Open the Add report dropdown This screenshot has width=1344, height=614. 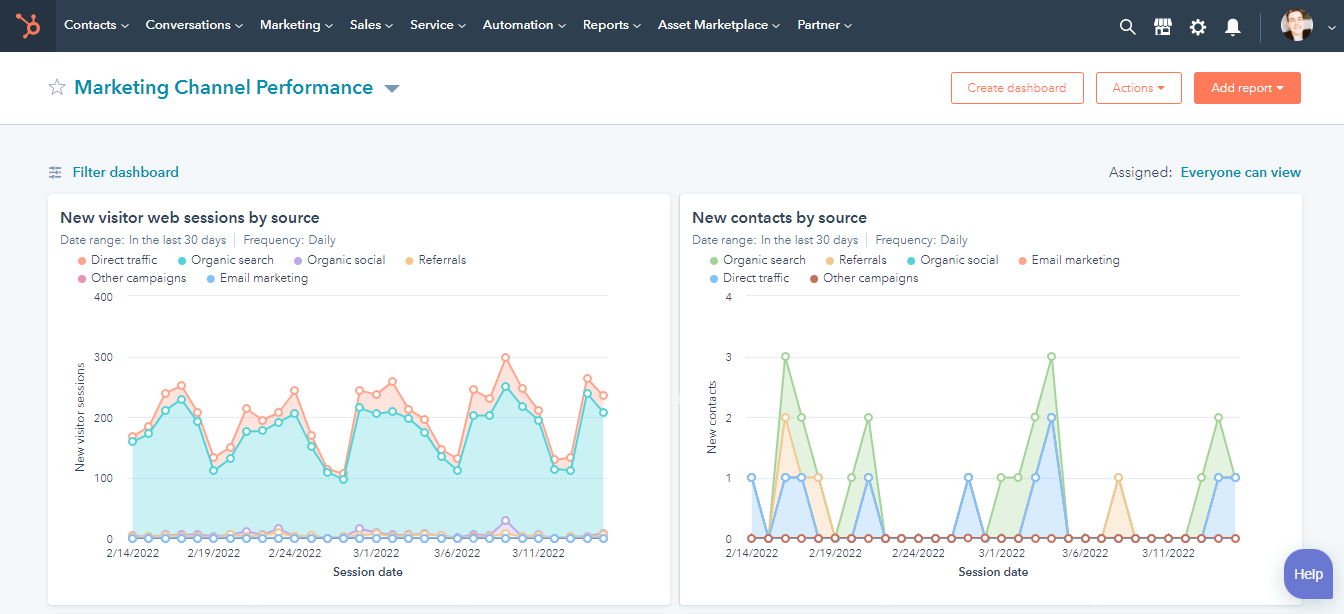pyautogui.click(x=1247, y=87)
